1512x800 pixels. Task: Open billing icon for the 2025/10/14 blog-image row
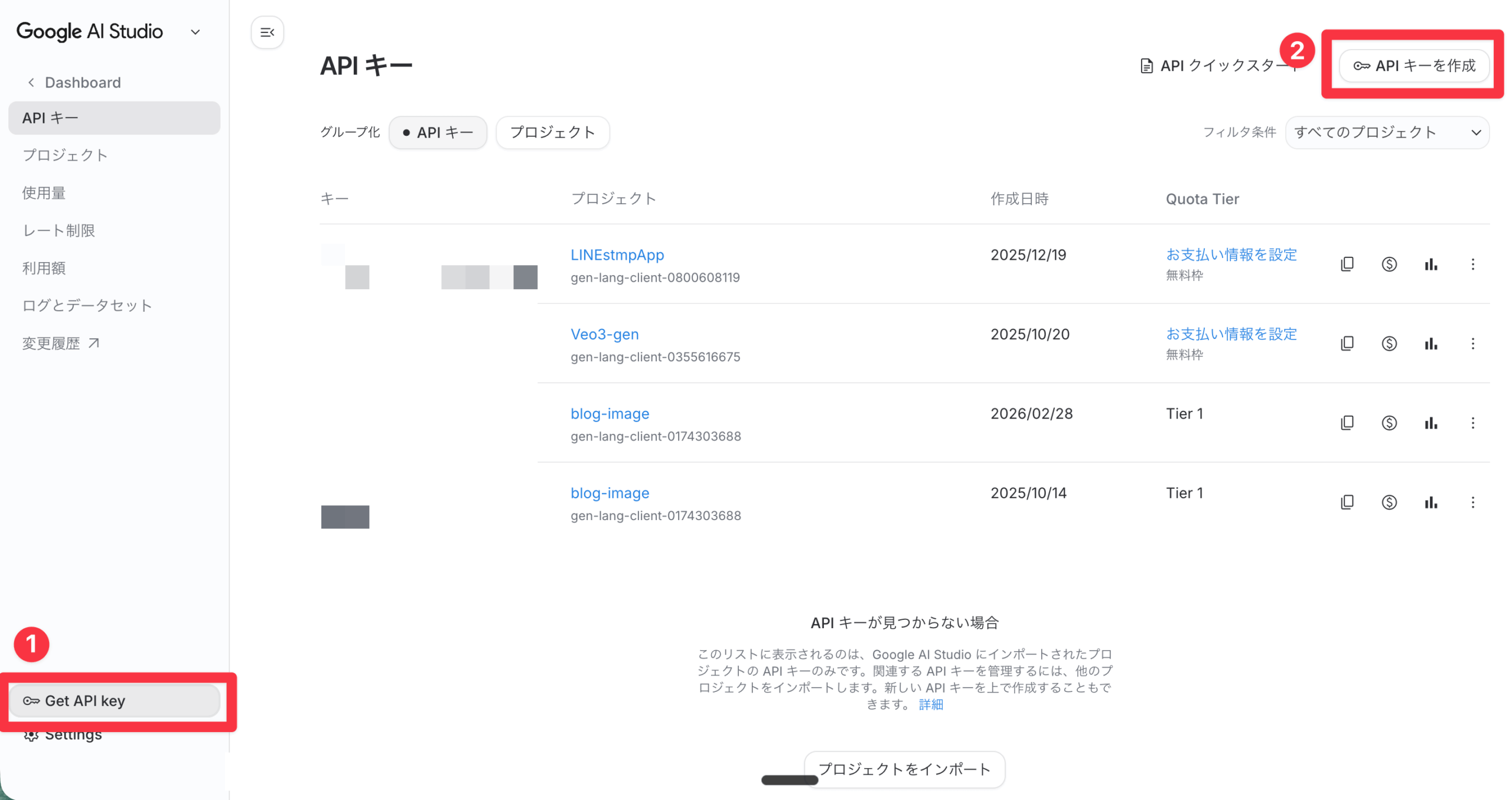pos(1389,502)
